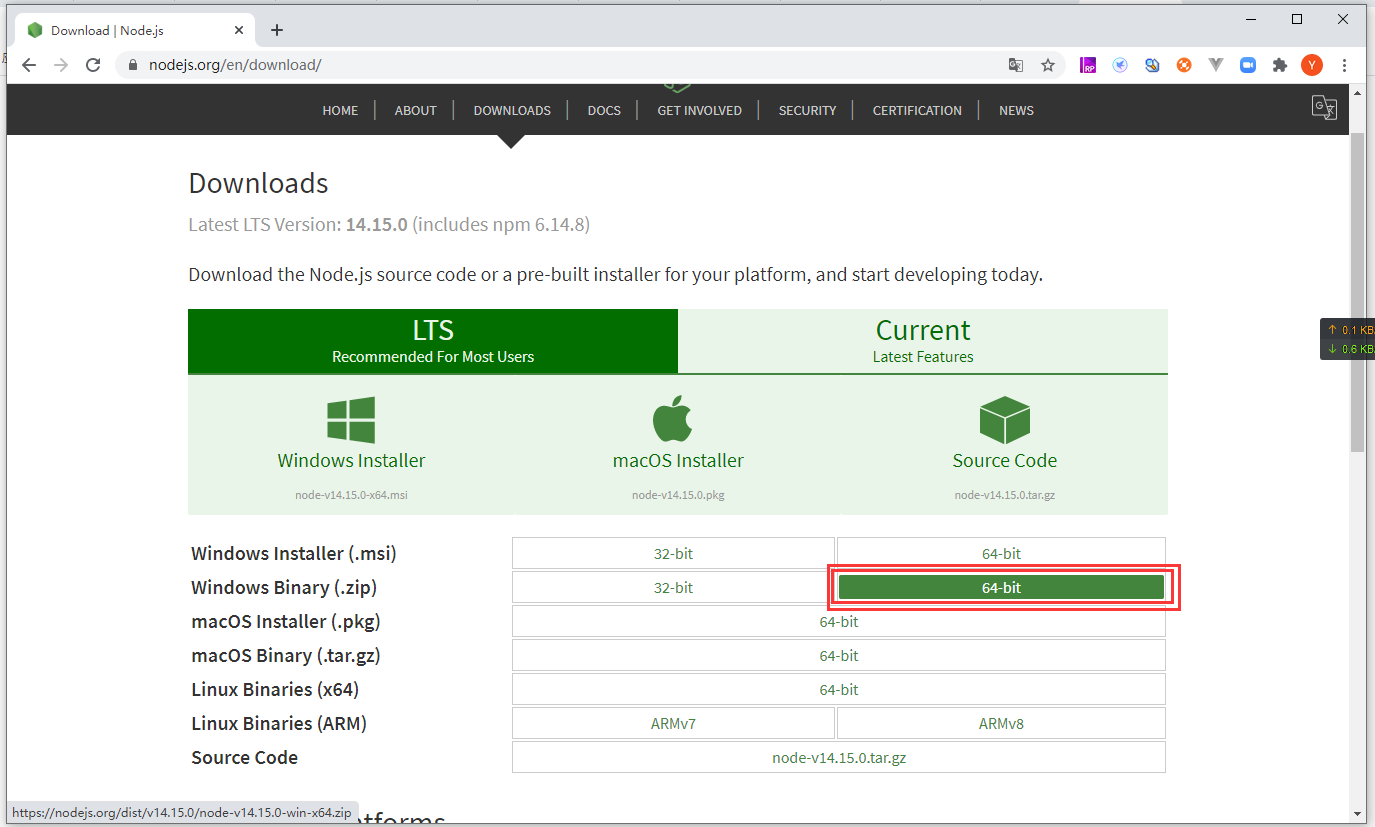Viewport: 1375px width, 827px height.
Task: Download Linux Binaries ARMv7
Action: coord(673,723)
